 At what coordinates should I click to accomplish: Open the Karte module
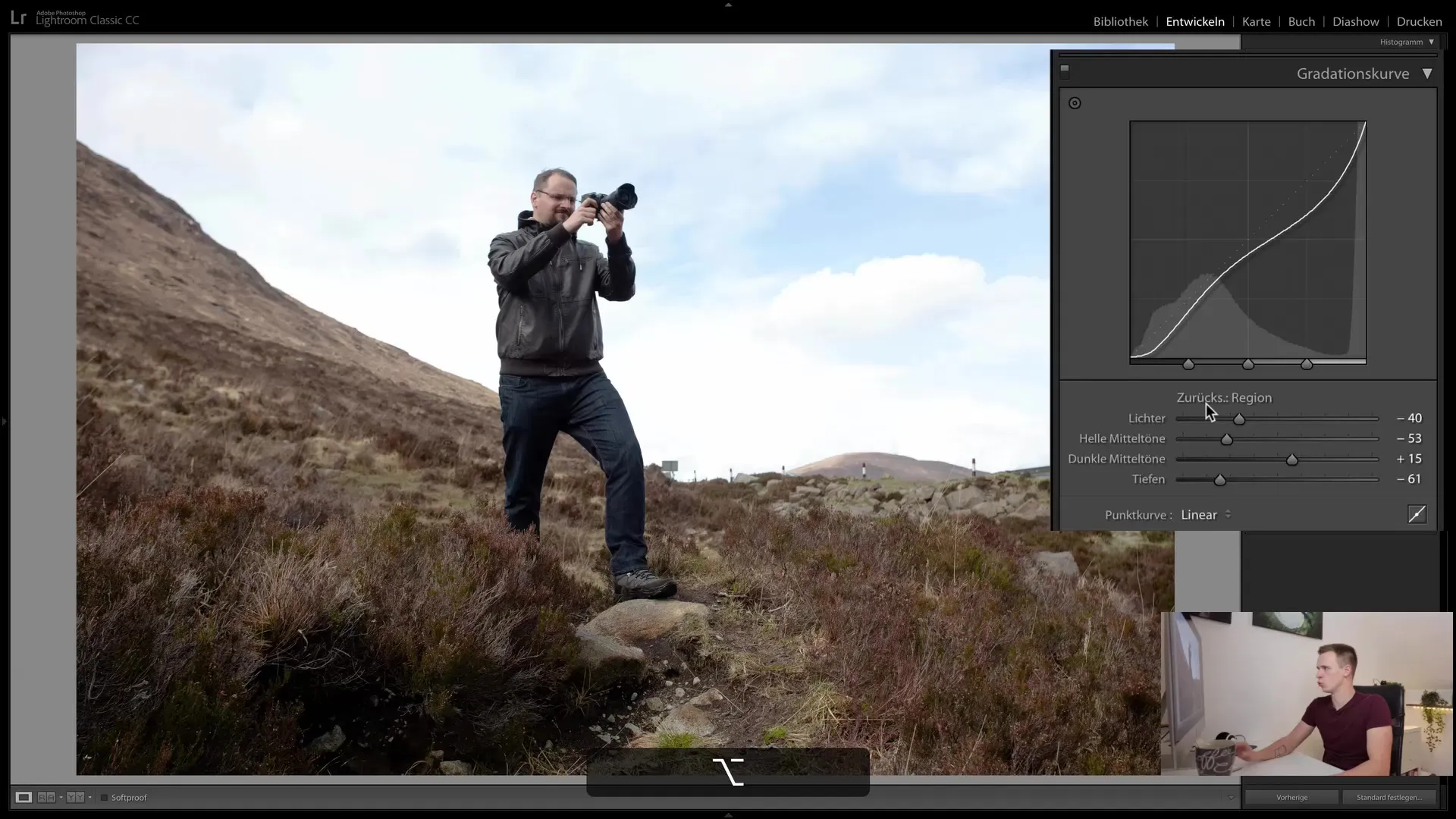(x=1256, y=21)
